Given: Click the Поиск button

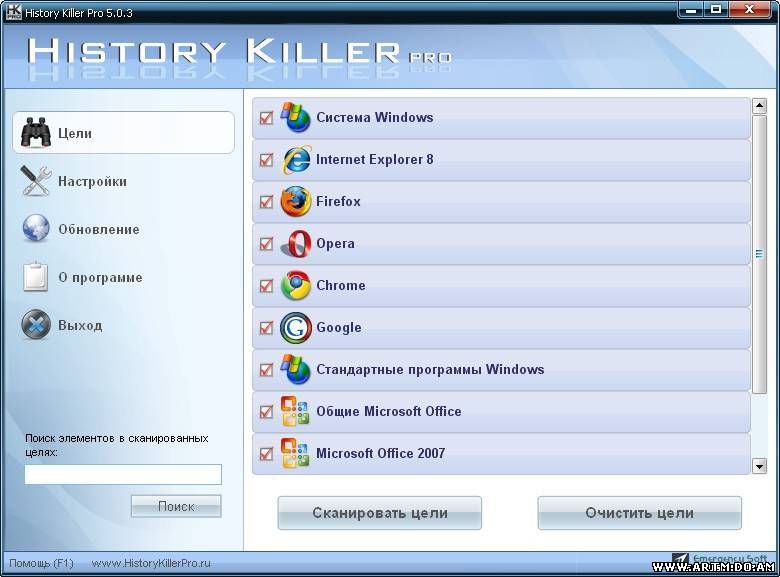Looking at the screenshot, I should click(x=176, y=506).
